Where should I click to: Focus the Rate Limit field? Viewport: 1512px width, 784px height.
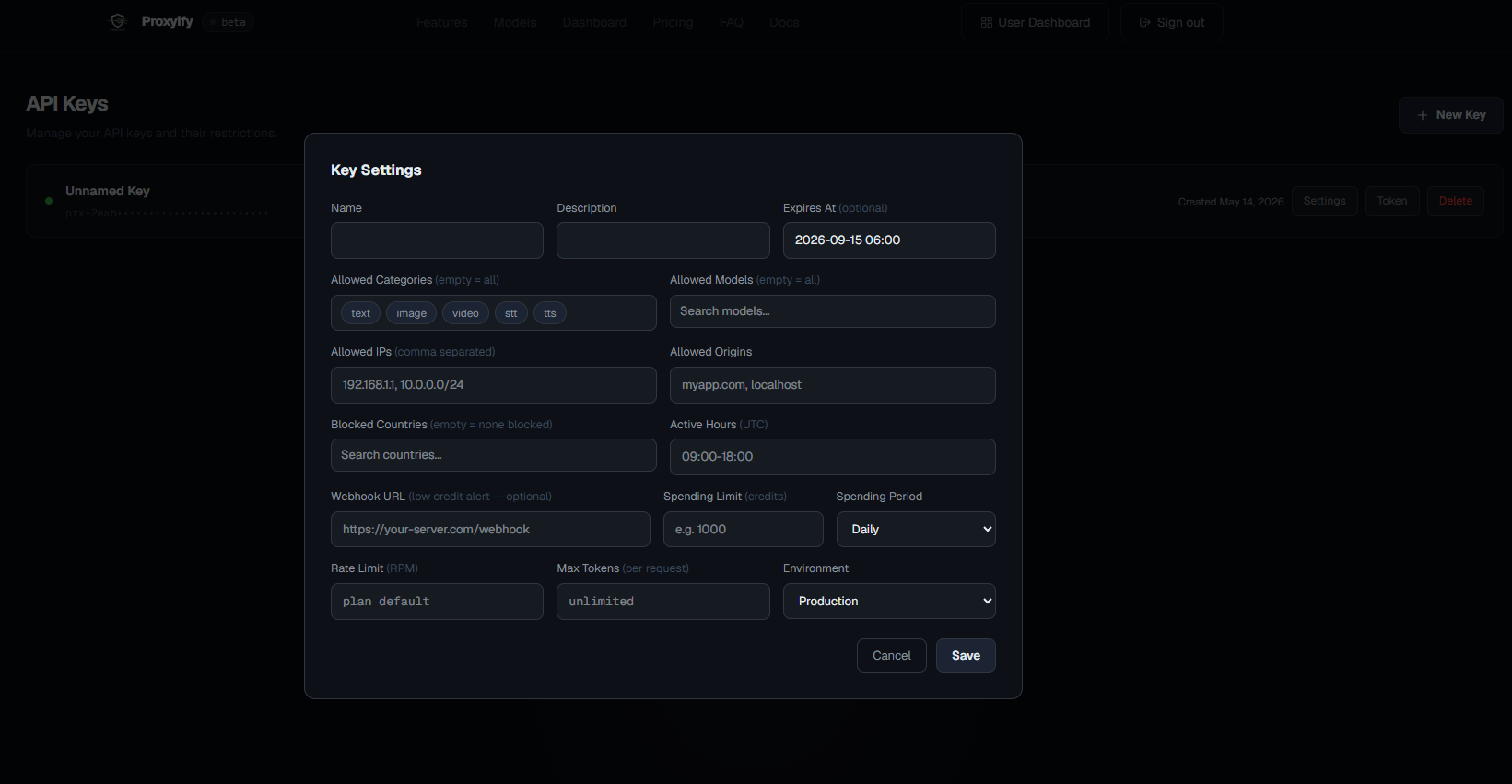pos(437,602)
